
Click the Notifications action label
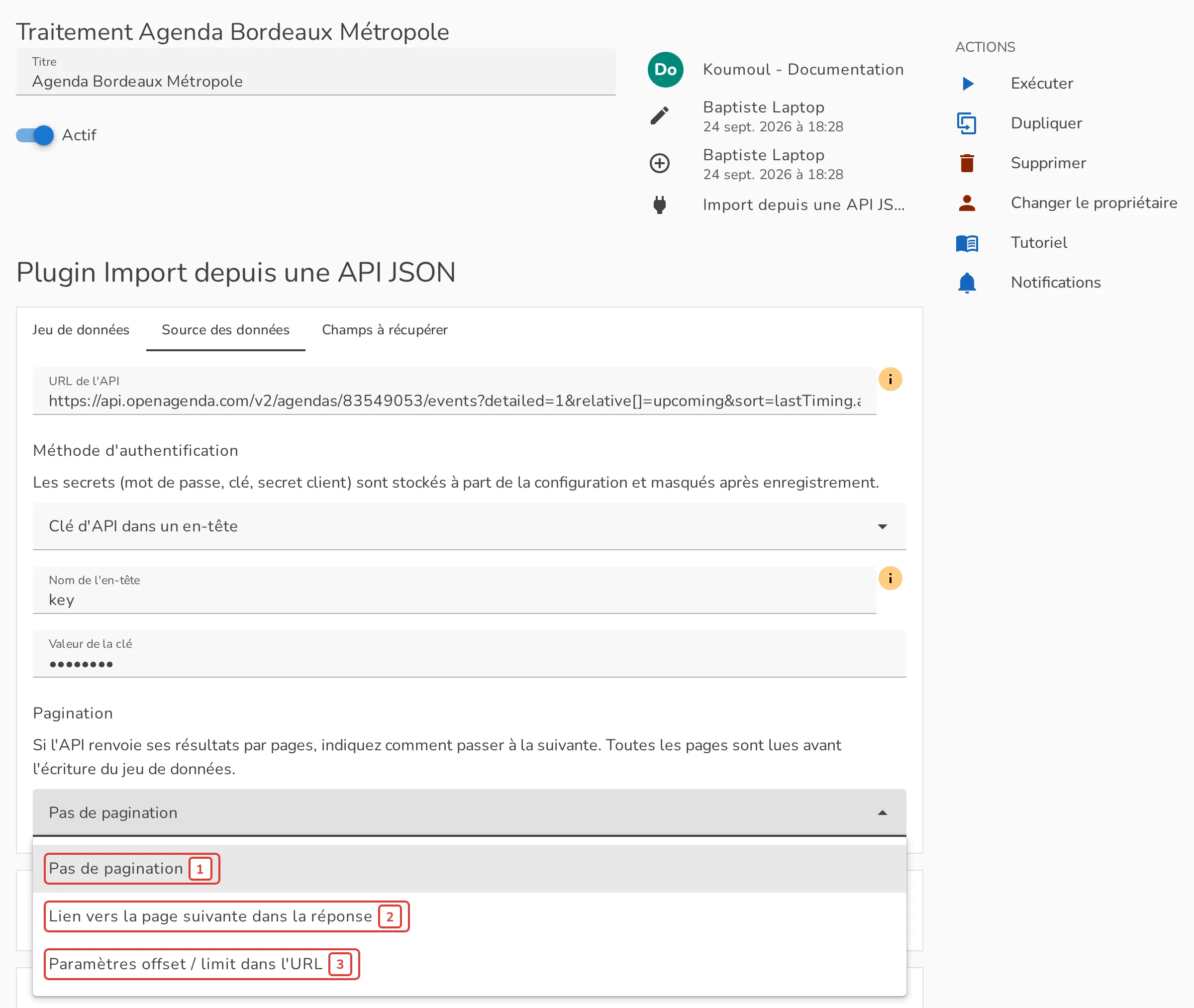click(1055, 283)
